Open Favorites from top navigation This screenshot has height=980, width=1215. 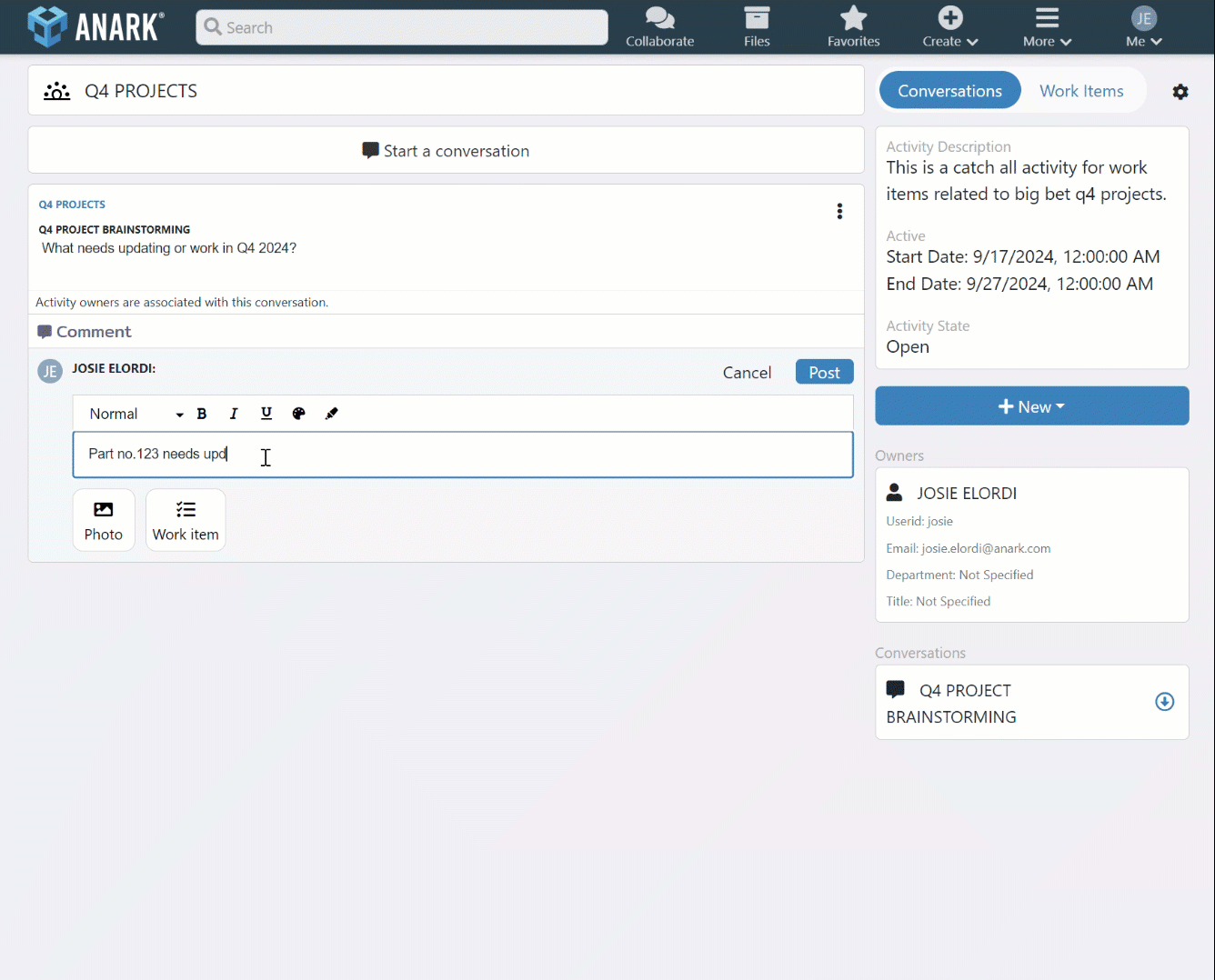point(853,27)
